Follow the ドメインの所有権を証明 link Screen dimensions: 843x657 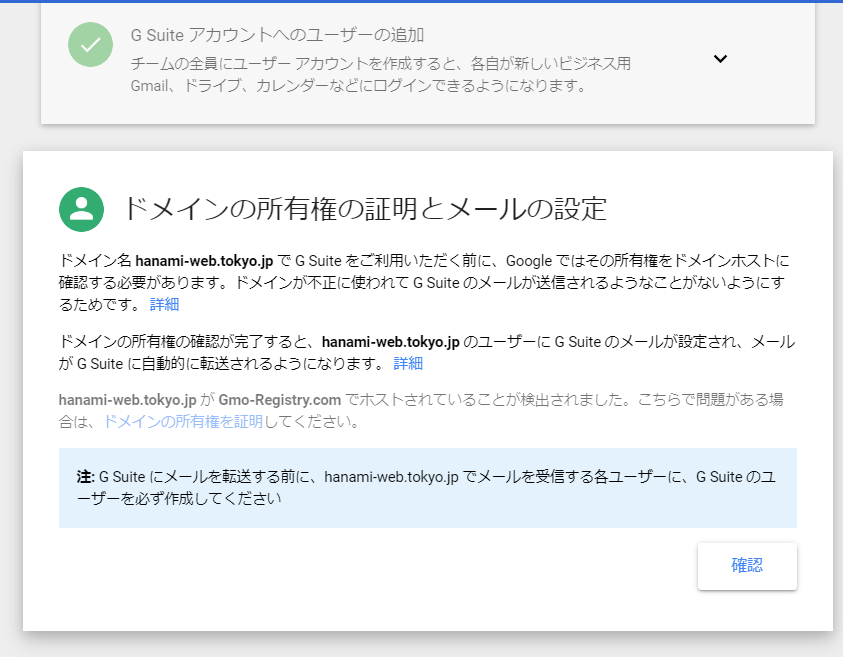(183, 421)
